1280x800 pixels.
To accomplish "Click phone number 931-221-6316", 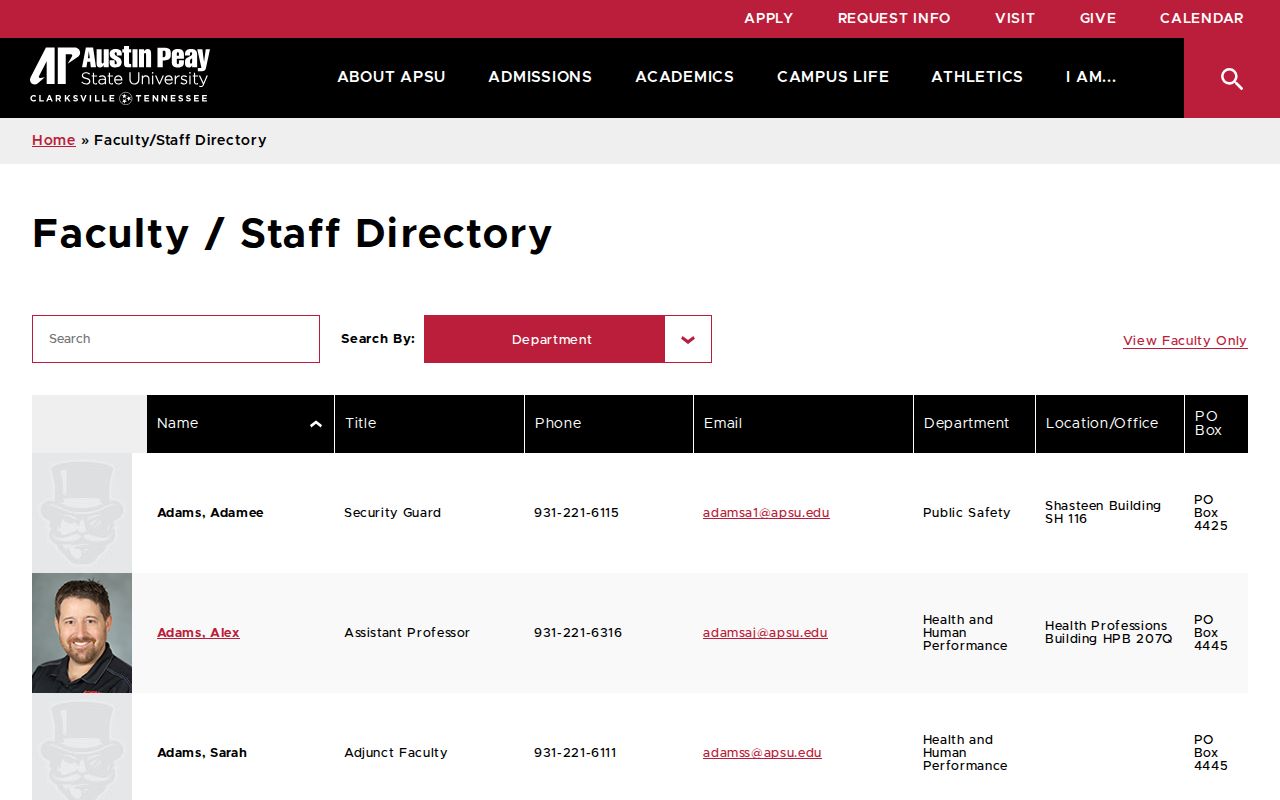I will [x=578, y=633].
